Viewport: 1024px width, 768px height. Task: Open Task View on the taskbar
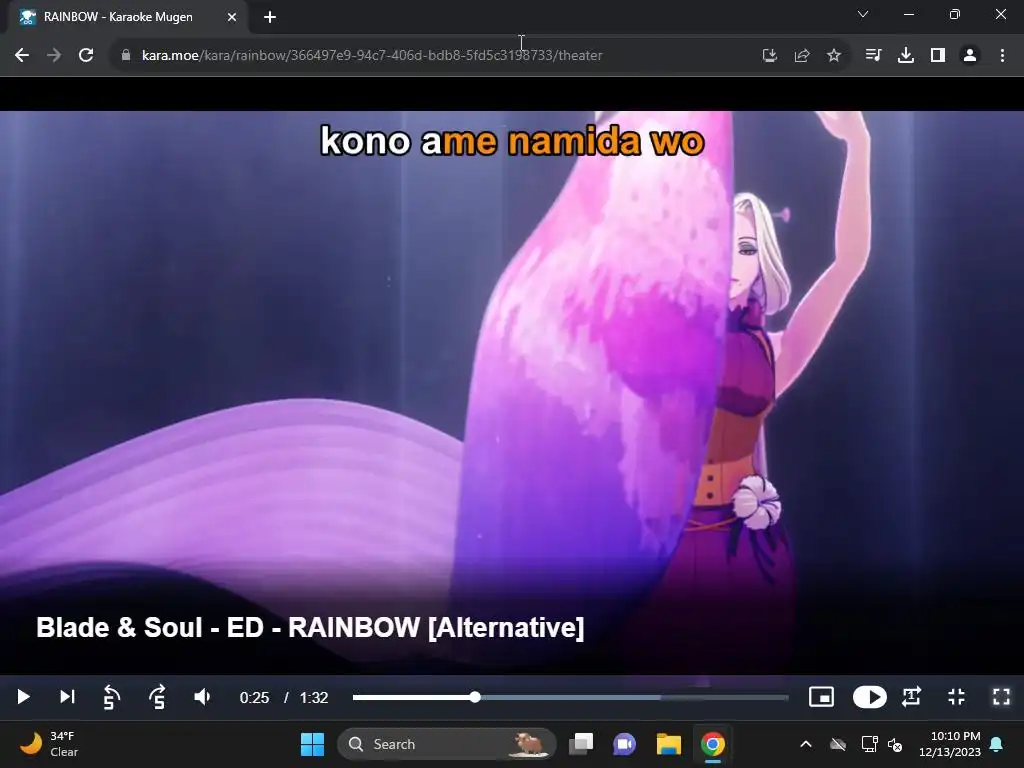click(x=581, y=744)
